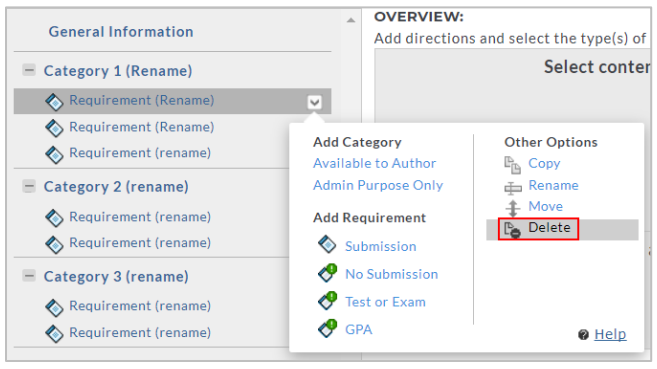Screen dimensions: 657x369
Task: Click the GPA requirement icon
Action: pos(327,328)
